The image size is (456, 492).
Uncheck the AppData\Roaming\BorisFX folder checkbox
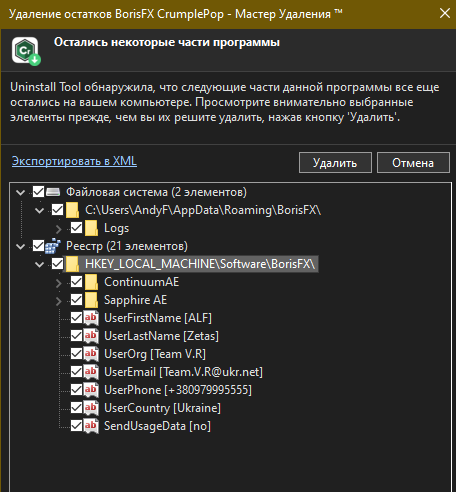tap(57, 210)
